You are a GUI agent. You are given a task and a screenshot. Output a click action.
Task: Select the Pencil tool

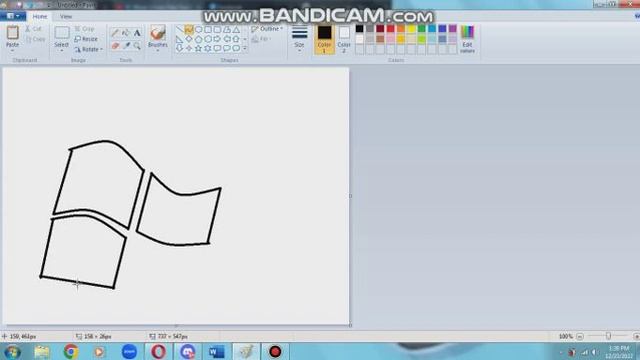pyautogui.click(x=116, y=33)
